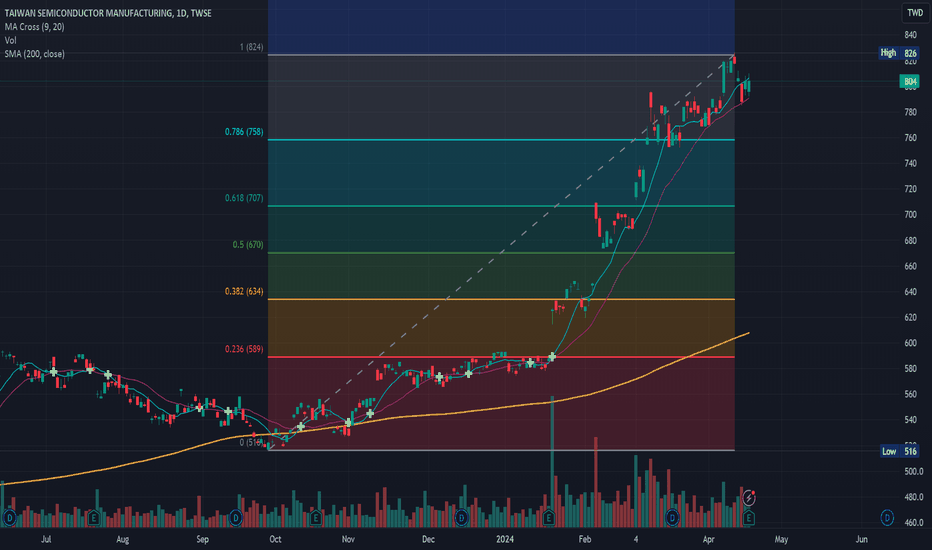932x550 pixels.
Task: Open the earnings E marker between Jul and Aug
Action: [93, 518]
